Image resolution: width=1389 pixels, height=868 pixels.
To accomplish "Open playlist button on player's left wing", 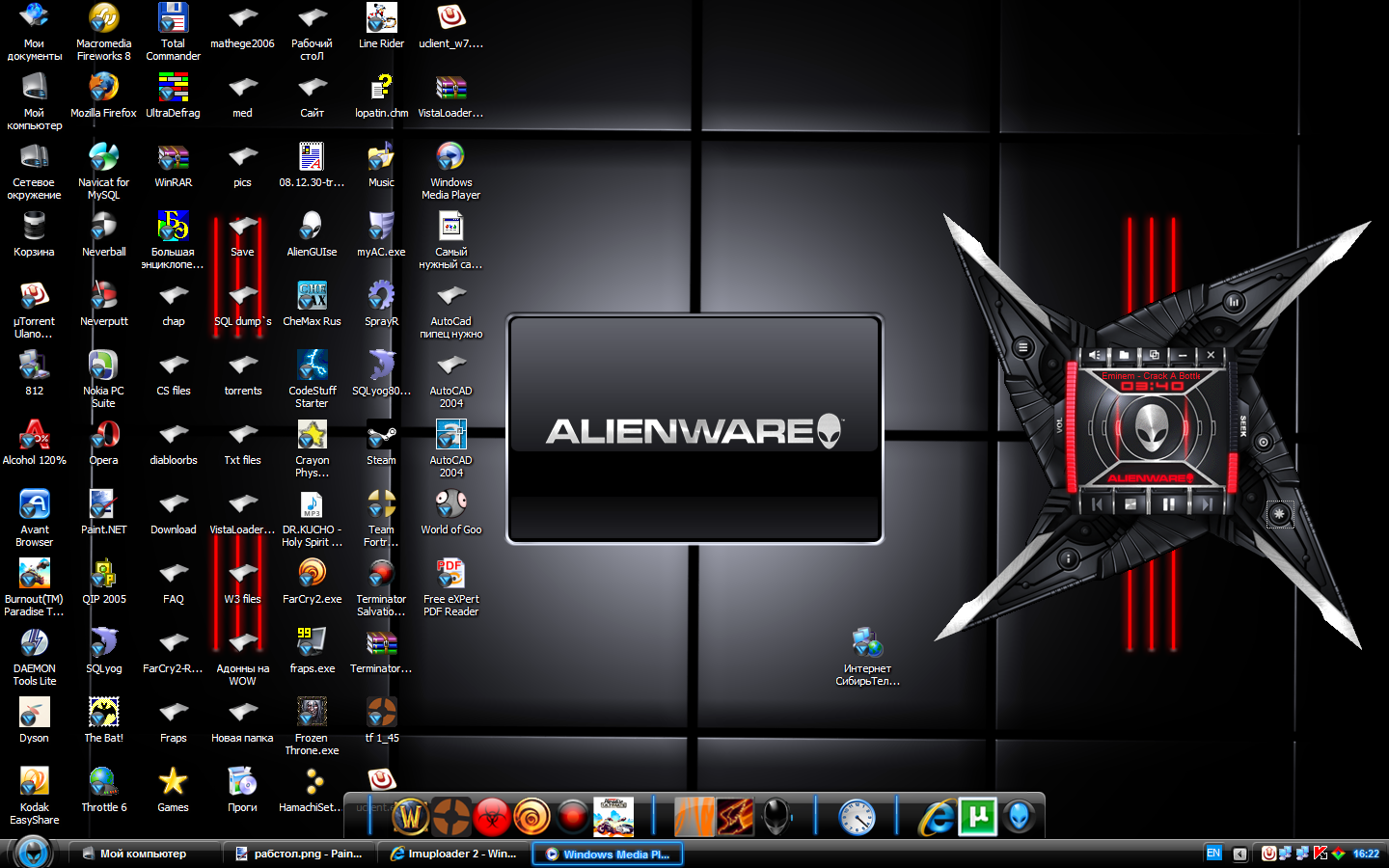I will 1023,347.
